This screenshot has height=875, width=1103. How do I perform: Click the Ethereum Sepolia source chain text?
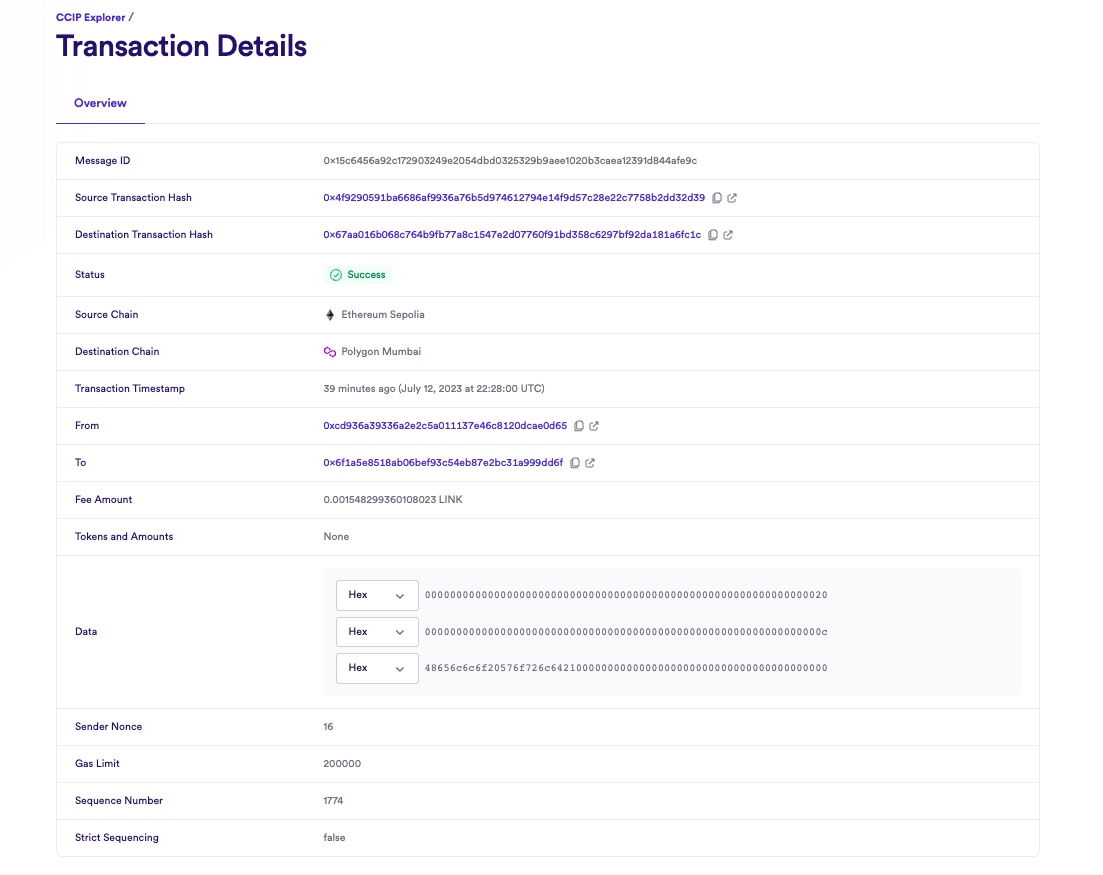pyautogui.click(x=383, y=314)
